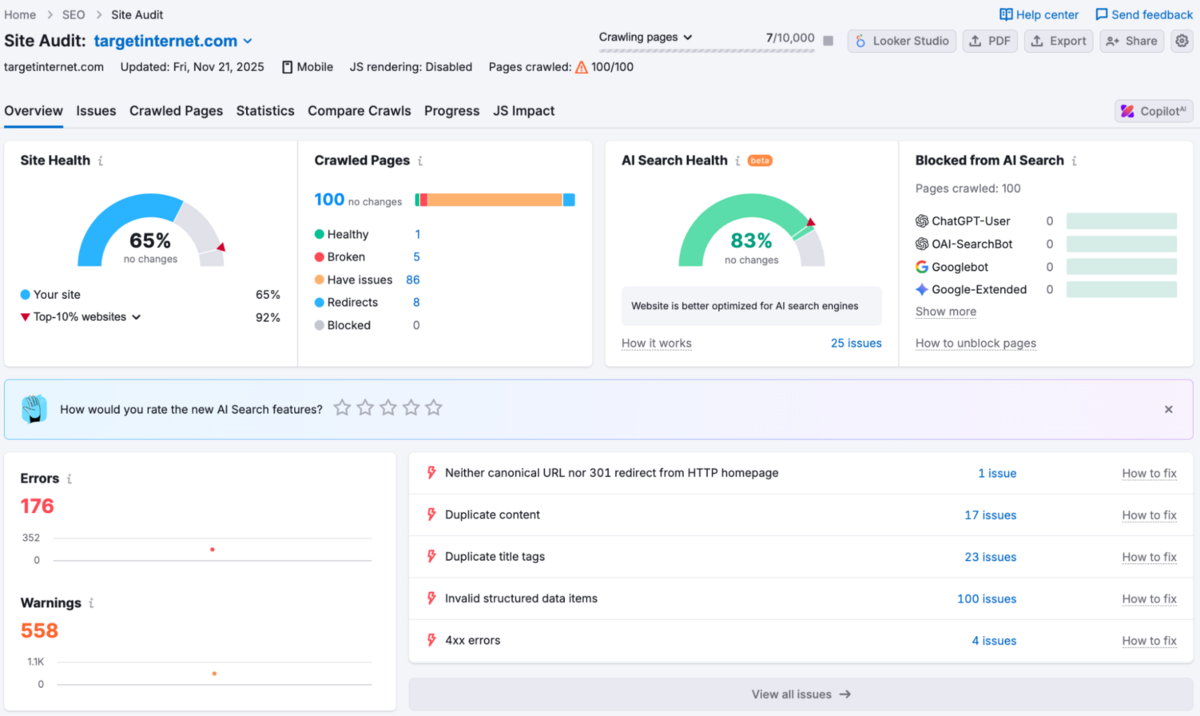Dismiss the AI Search rating banner

click(1168, 409)
